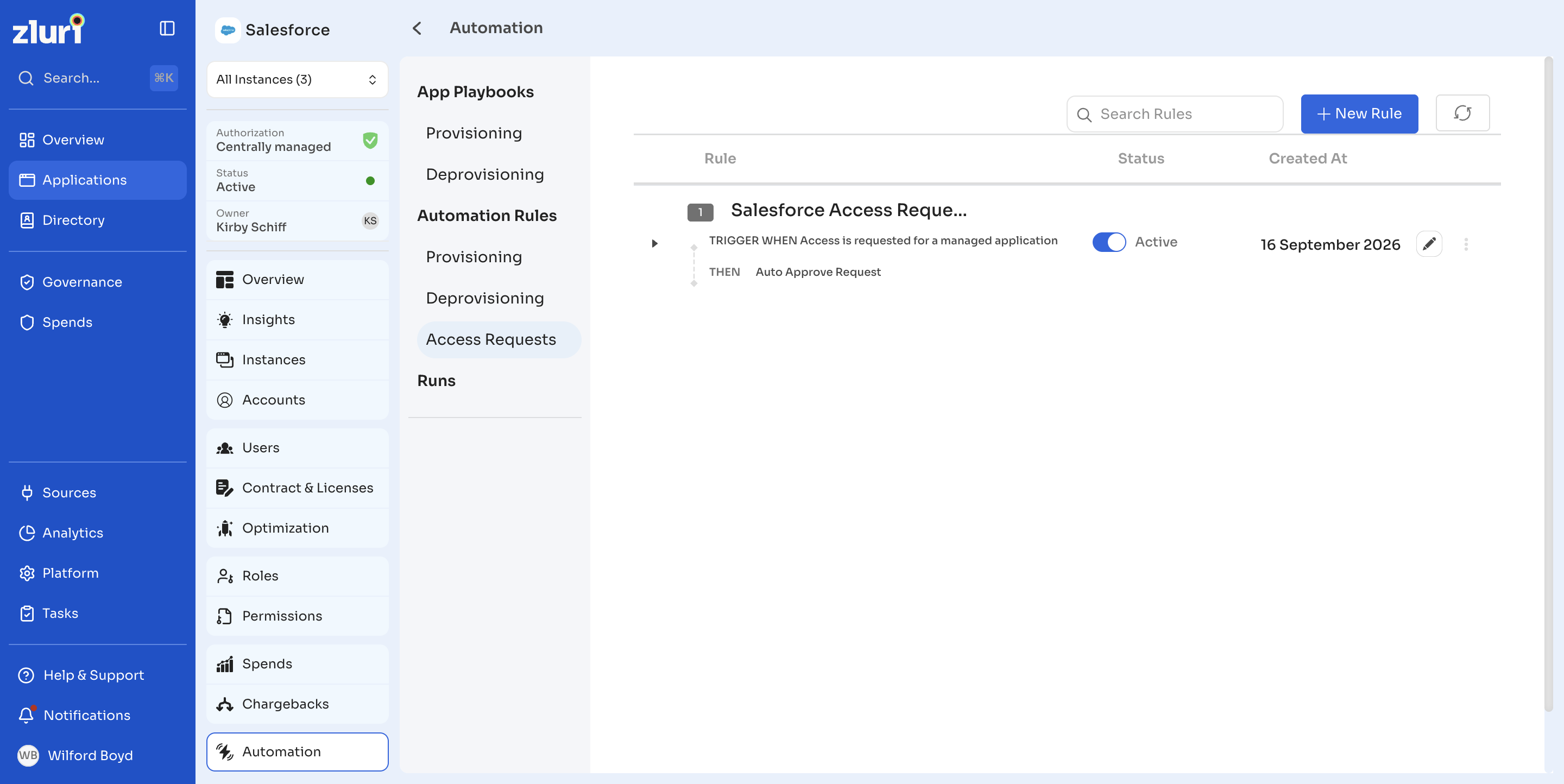Open the All Instances (3) dropdown

297,79
